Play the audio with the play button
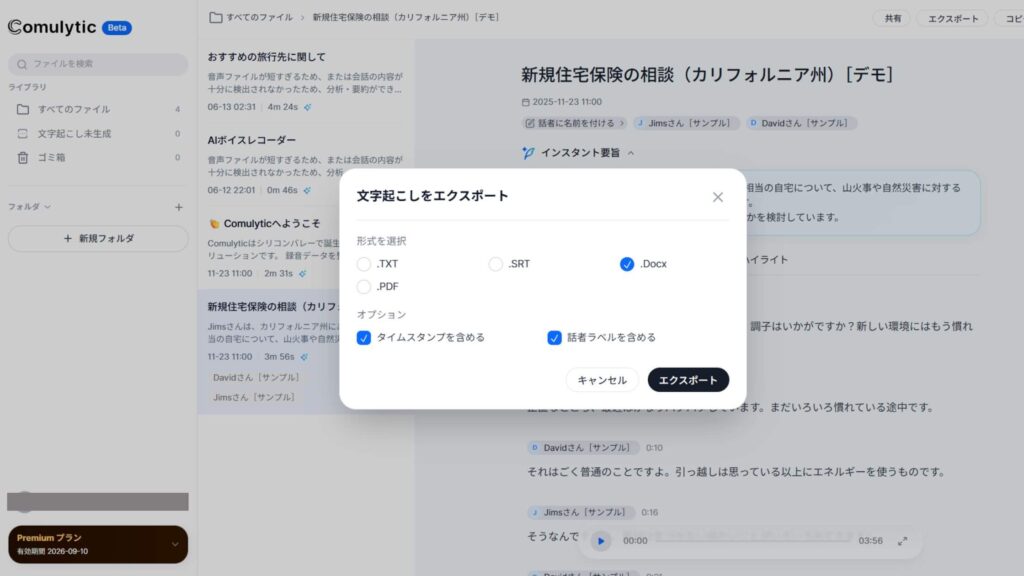This screenshot has width=1024, height=576. (601, 541)
